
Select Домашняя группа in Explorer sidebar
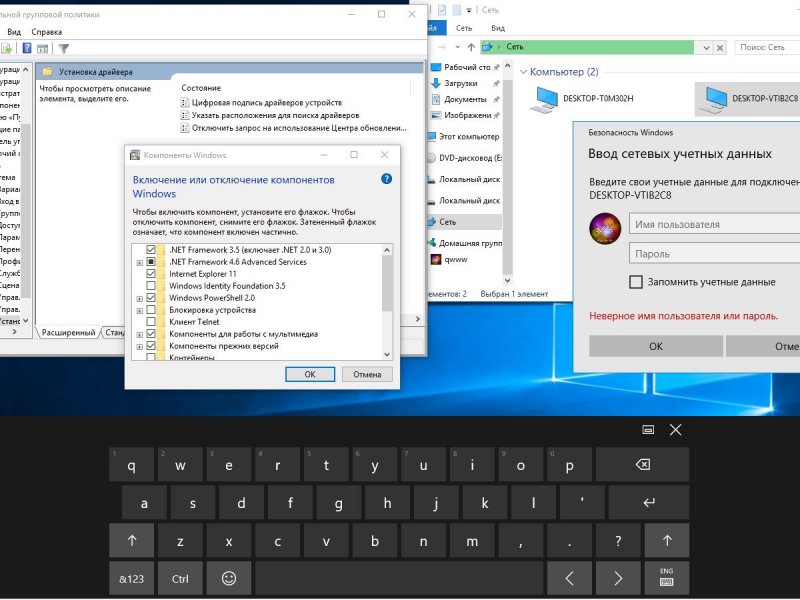click(x=464, y=243)
